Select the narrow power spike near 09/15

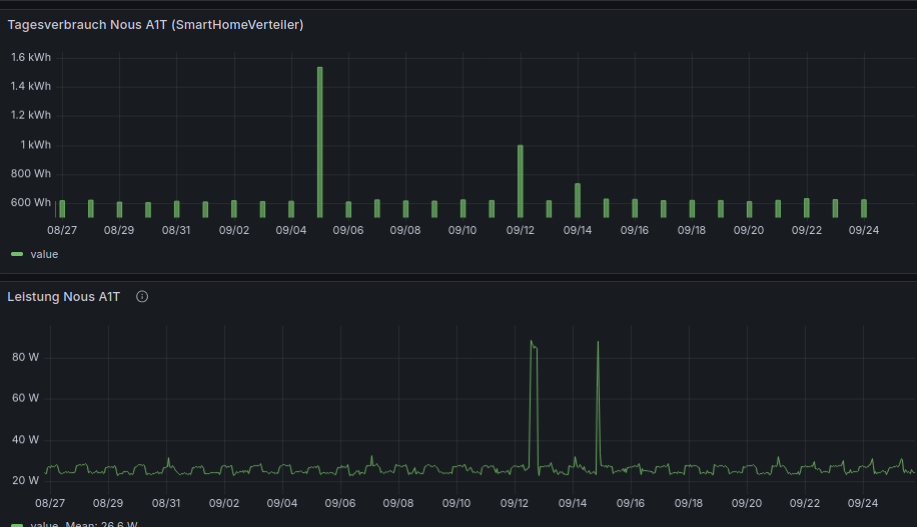(x=598, y=400)
